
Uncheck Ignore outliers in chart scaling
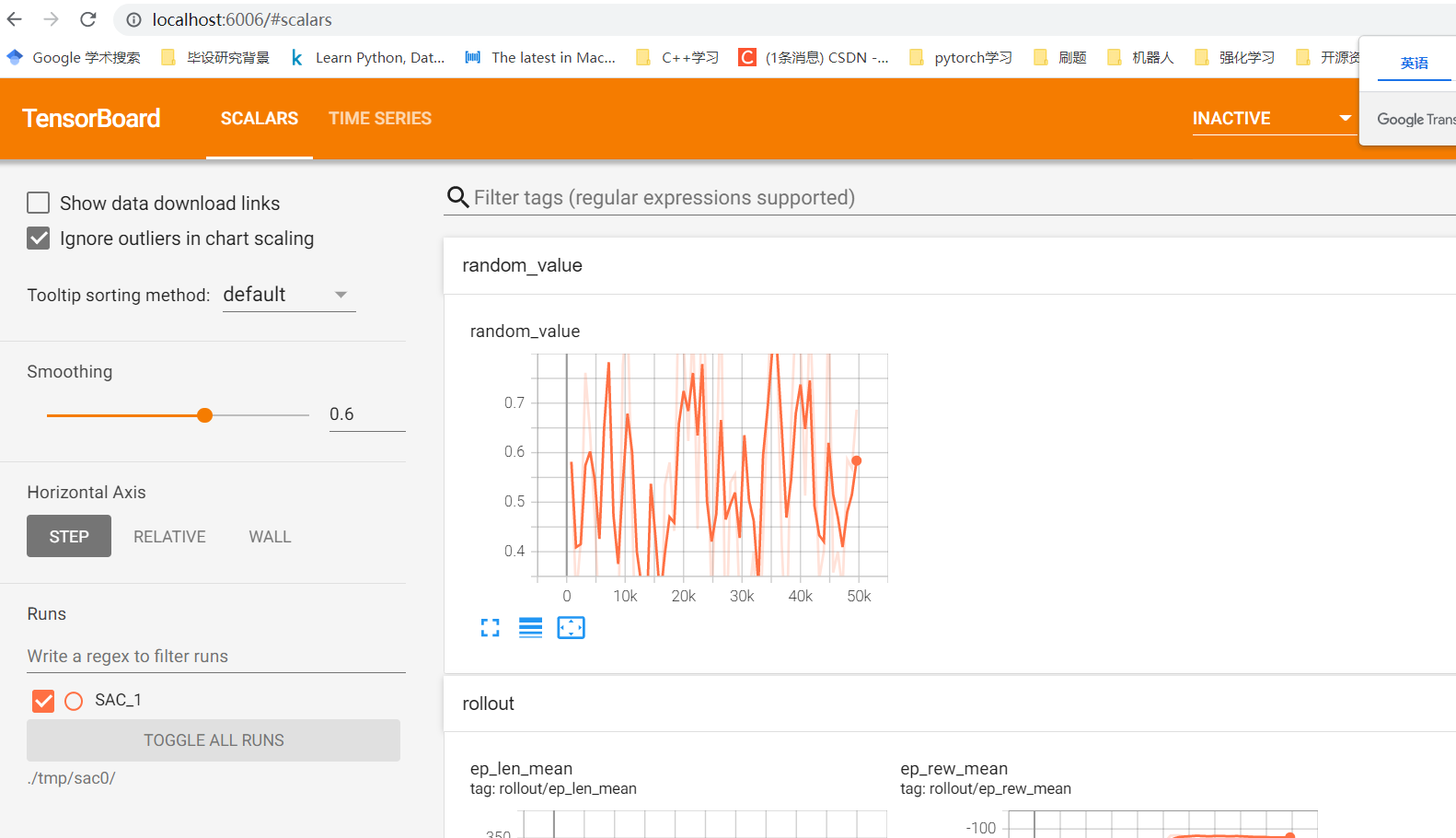point(39,239)
